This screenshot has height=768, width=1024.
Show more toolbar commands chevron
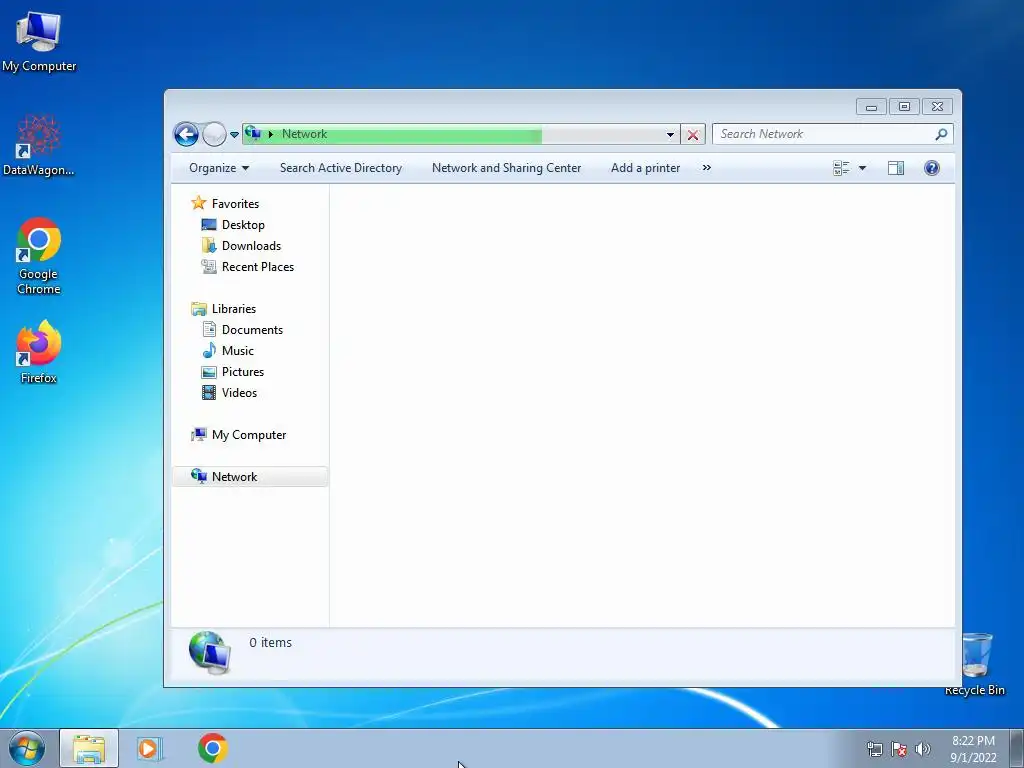[707, 168]
